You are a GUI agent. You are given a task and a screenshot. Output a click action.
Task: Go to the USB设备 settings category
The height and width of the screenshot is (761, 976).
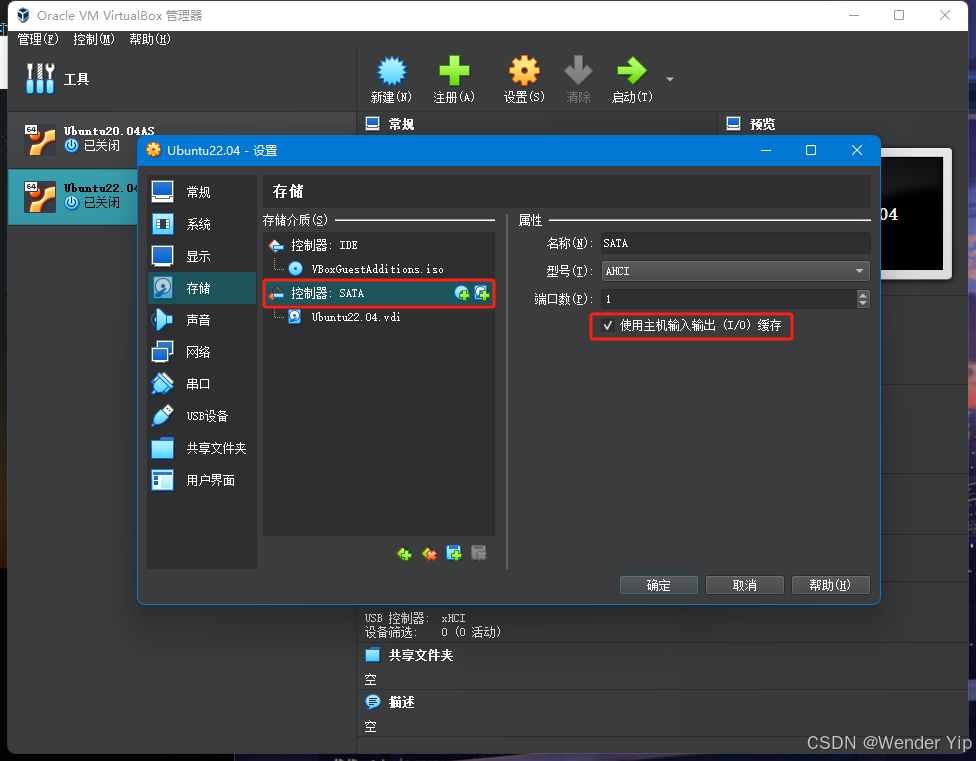click(202, 416)
